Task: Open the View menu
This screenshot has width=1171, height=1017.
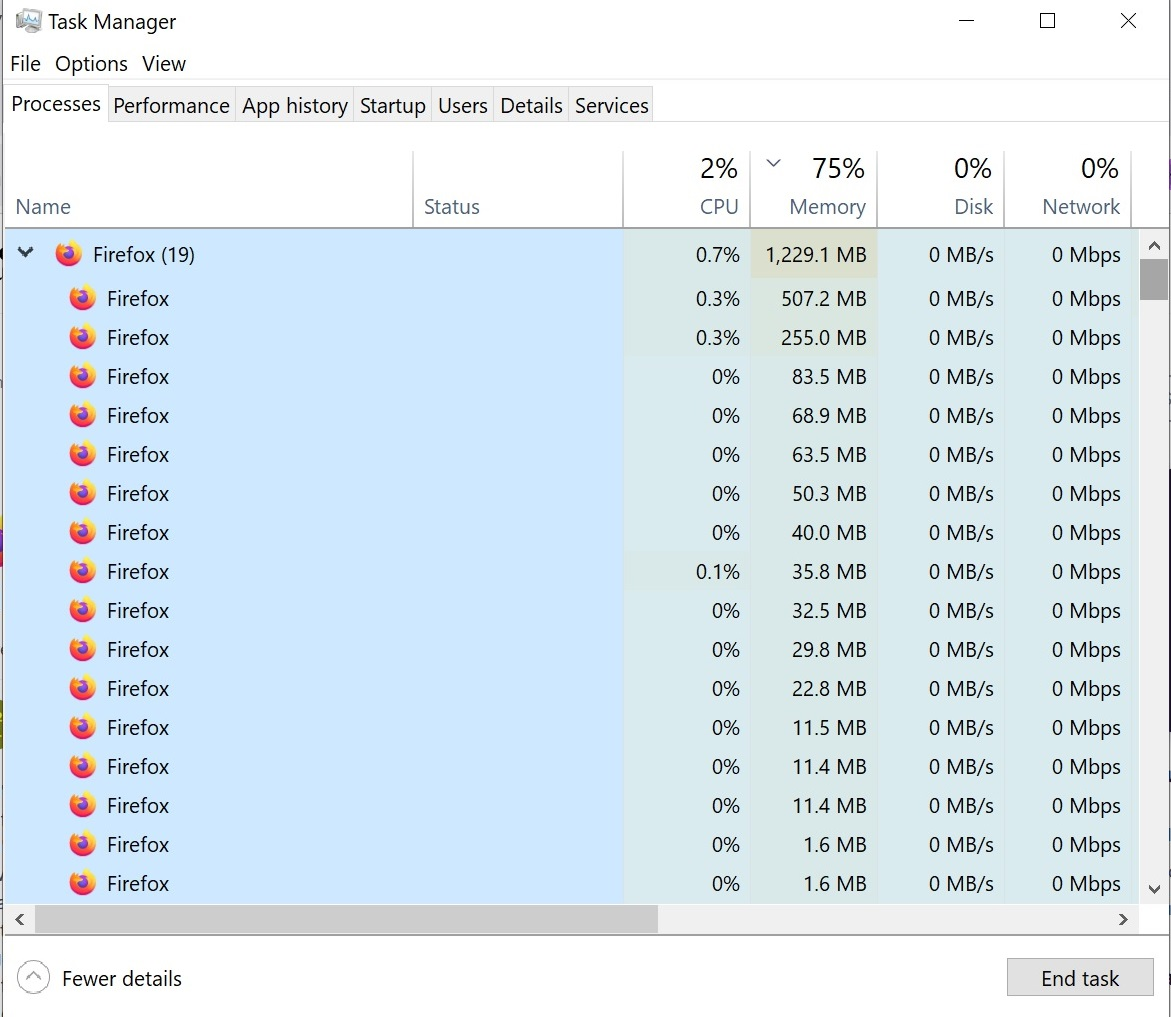Action: tap(164, 64)
